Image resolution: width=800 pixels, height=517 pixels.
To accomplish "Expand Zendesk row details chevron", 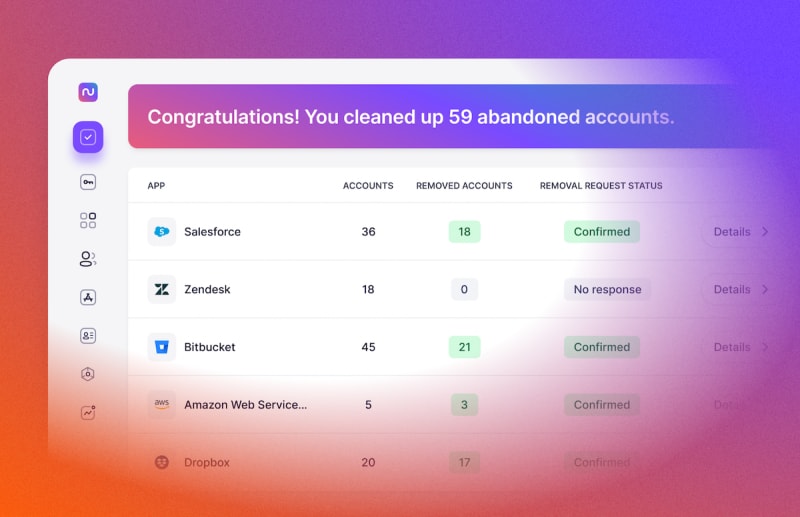I will click(x=765, y=289).
